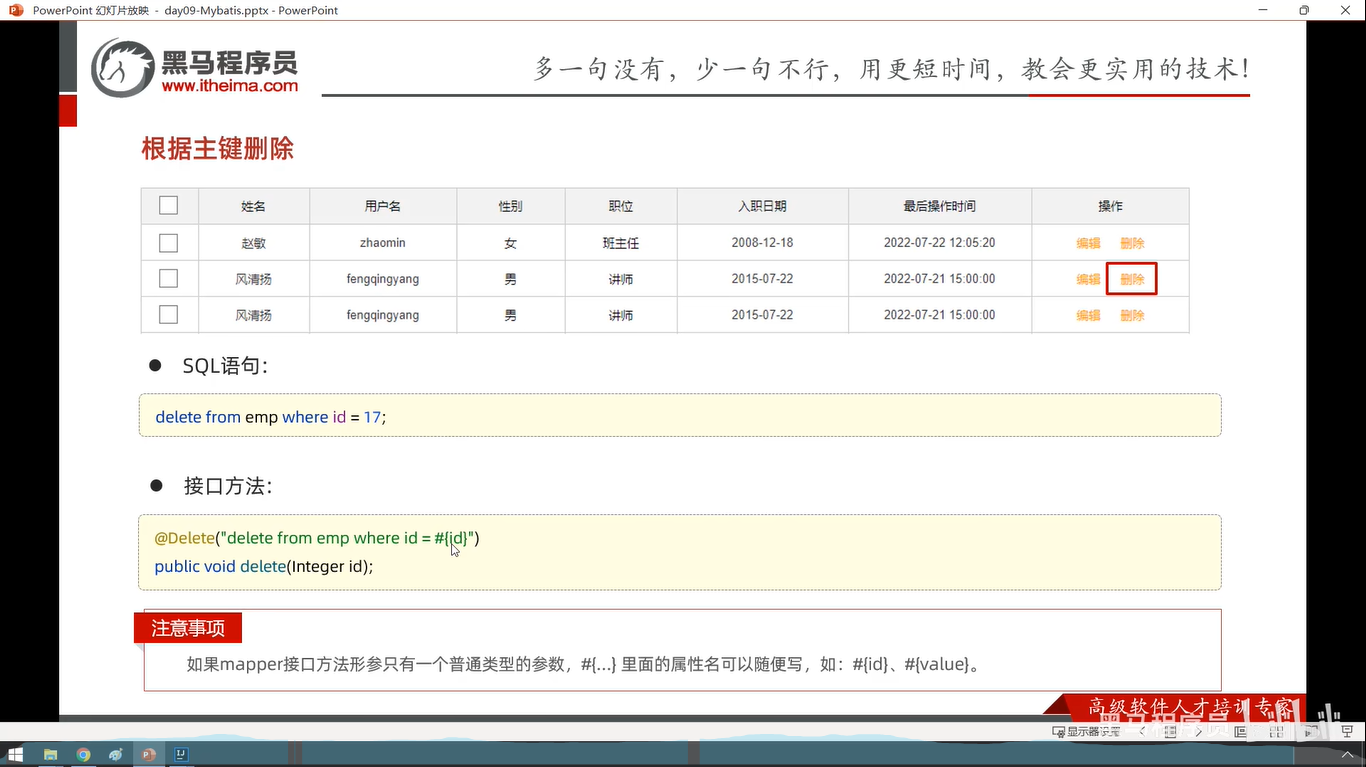Open 显示器设置 display settings in the status bar
This screenshot has height=767, width=1366.
point(1086,732)
